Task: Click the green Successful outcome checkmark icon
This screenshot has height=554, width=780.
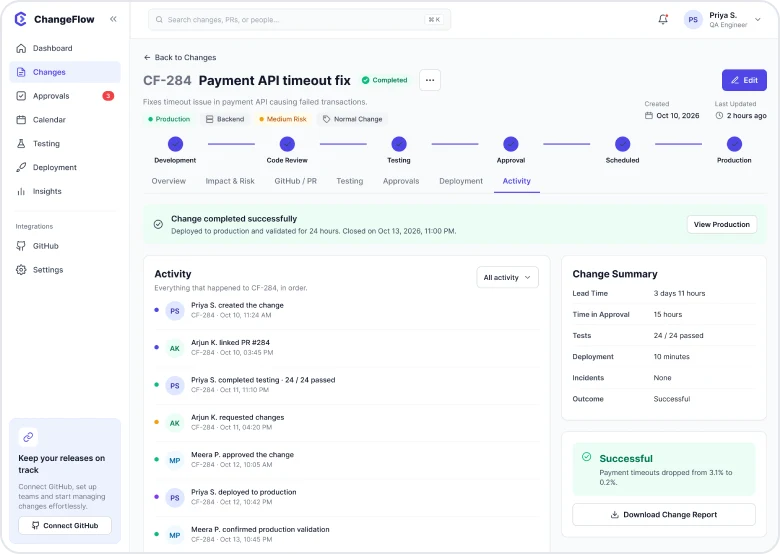Action: (586, 457)
